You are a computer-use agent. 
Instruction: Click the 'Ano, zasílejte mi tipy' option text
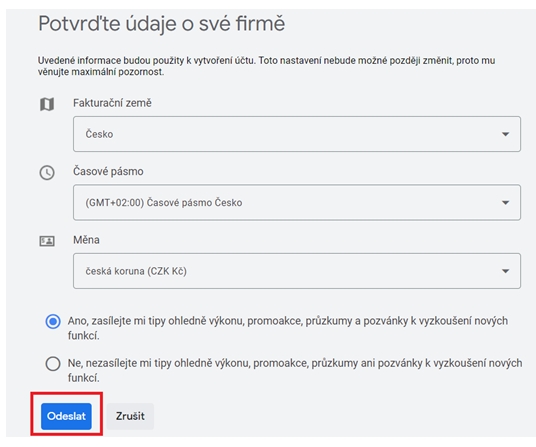[x=287, y=328]
